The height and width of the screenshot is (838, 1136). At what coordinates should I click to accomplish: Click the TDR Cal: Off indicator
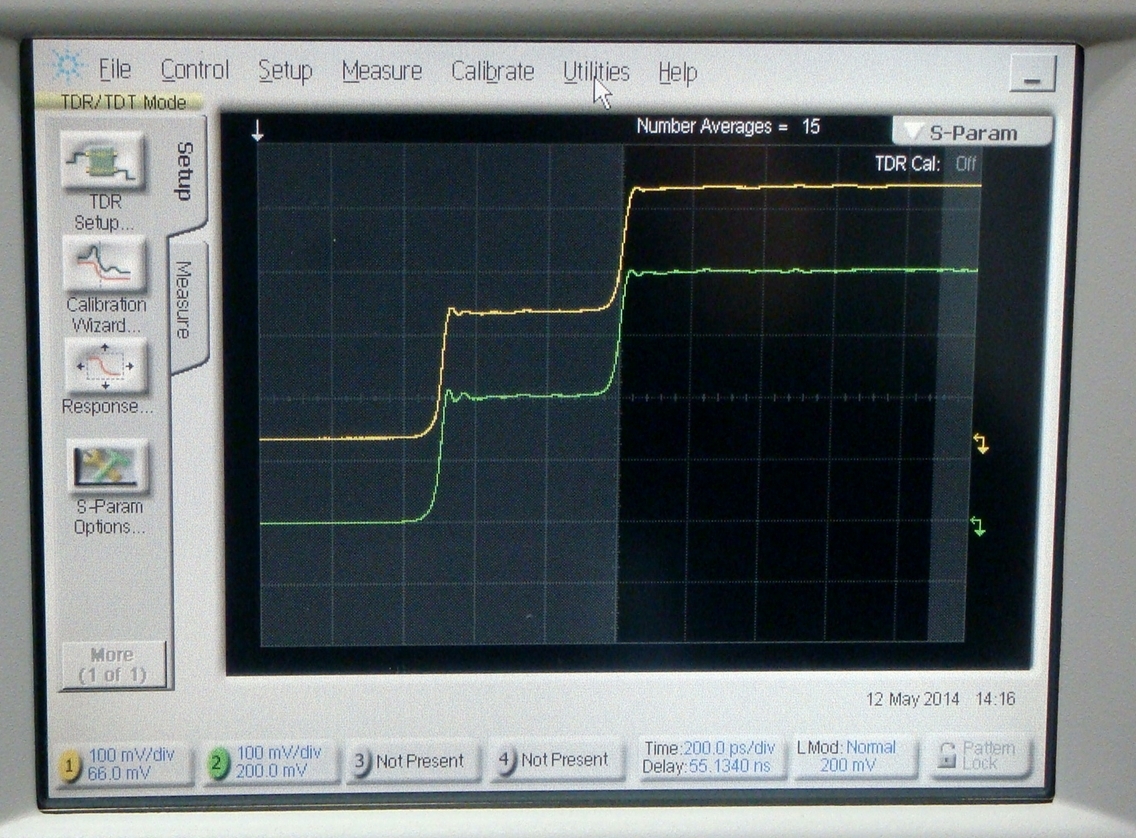point(925,164)
